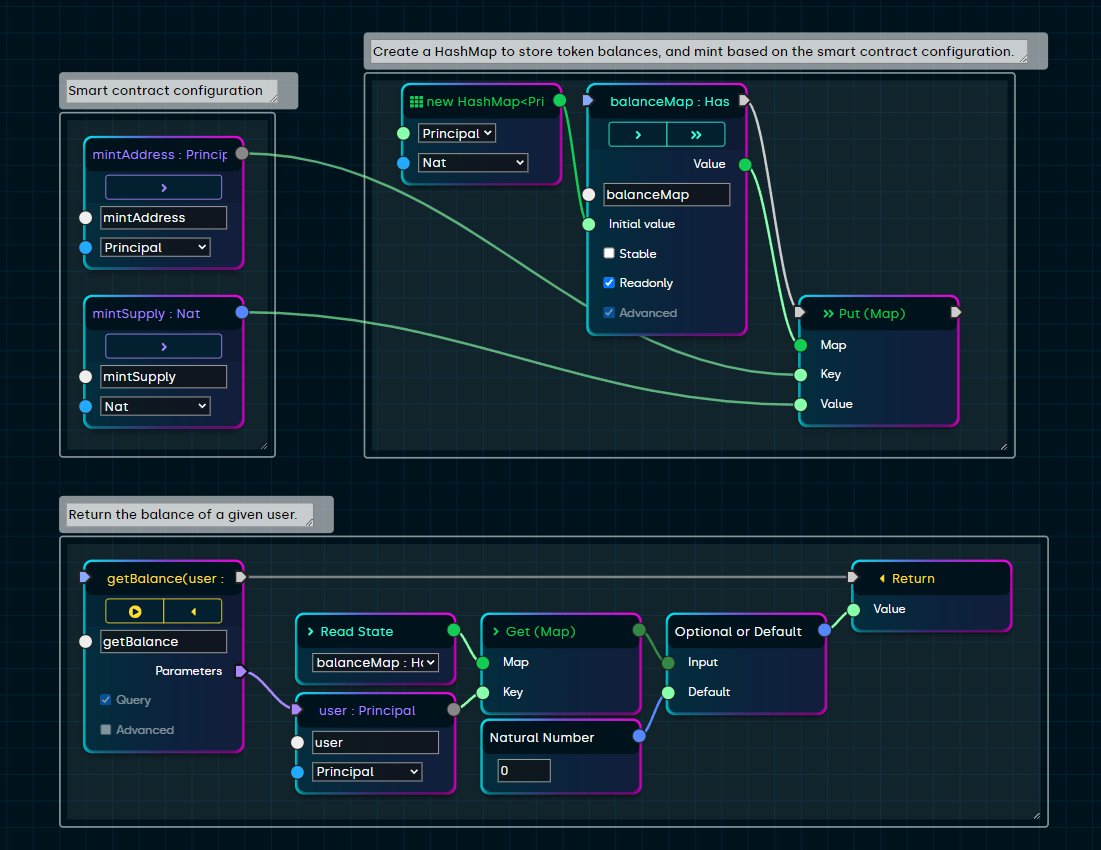Select the Optional or Default node header
The width and height of the screenshot is (1101, 850).
[x=740, y=631]
